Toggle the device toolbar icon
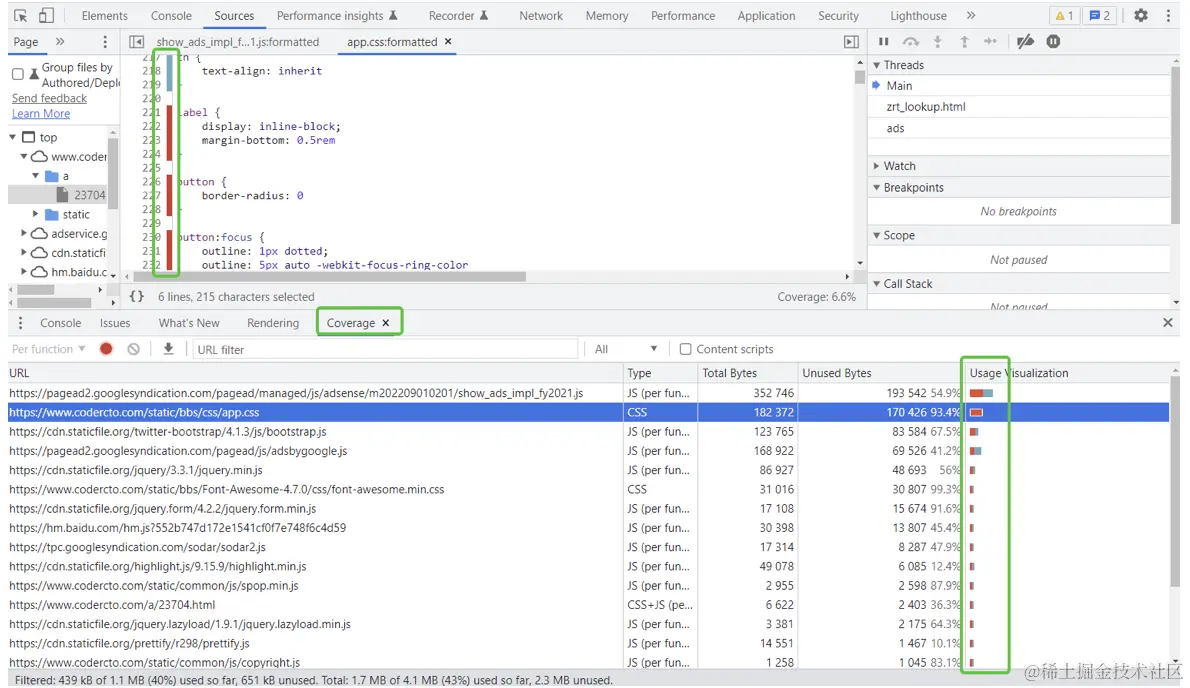The image size is (1190, 688). [x=46, y=15]
